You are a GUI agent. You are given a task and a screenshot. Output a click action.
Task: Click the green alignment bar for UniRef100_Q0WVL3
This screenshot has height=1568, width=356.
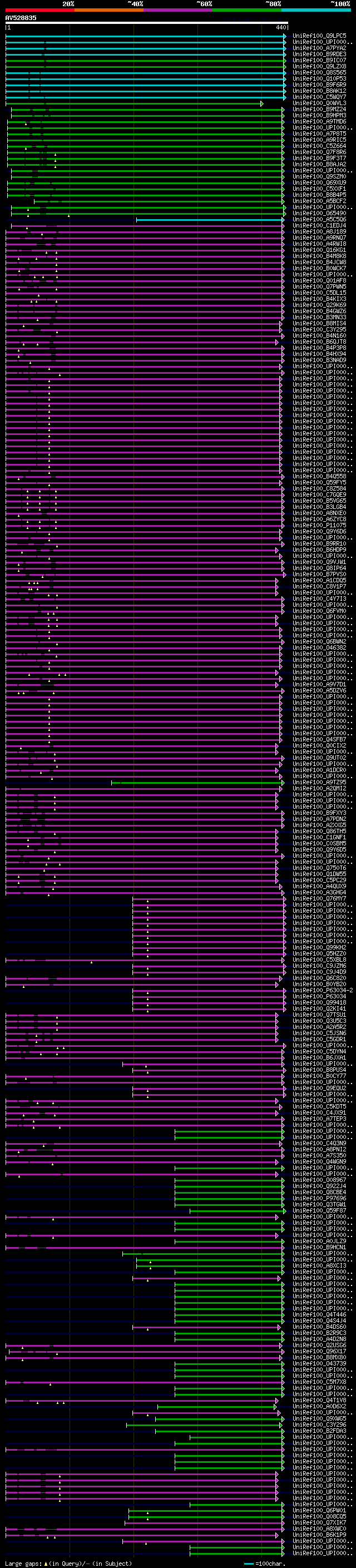coord(134,103)
